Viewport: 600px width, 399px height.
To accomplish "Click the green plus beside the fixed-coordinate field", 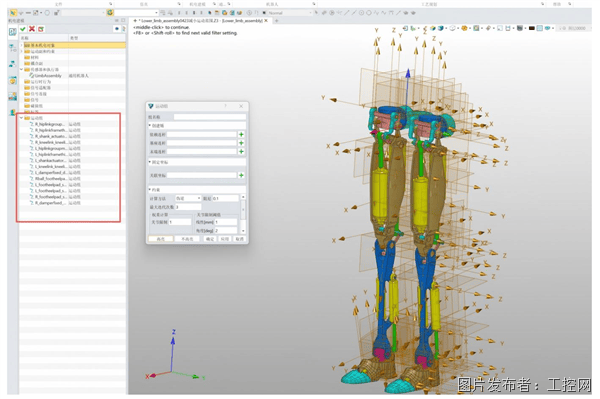I will coord(241,175).
